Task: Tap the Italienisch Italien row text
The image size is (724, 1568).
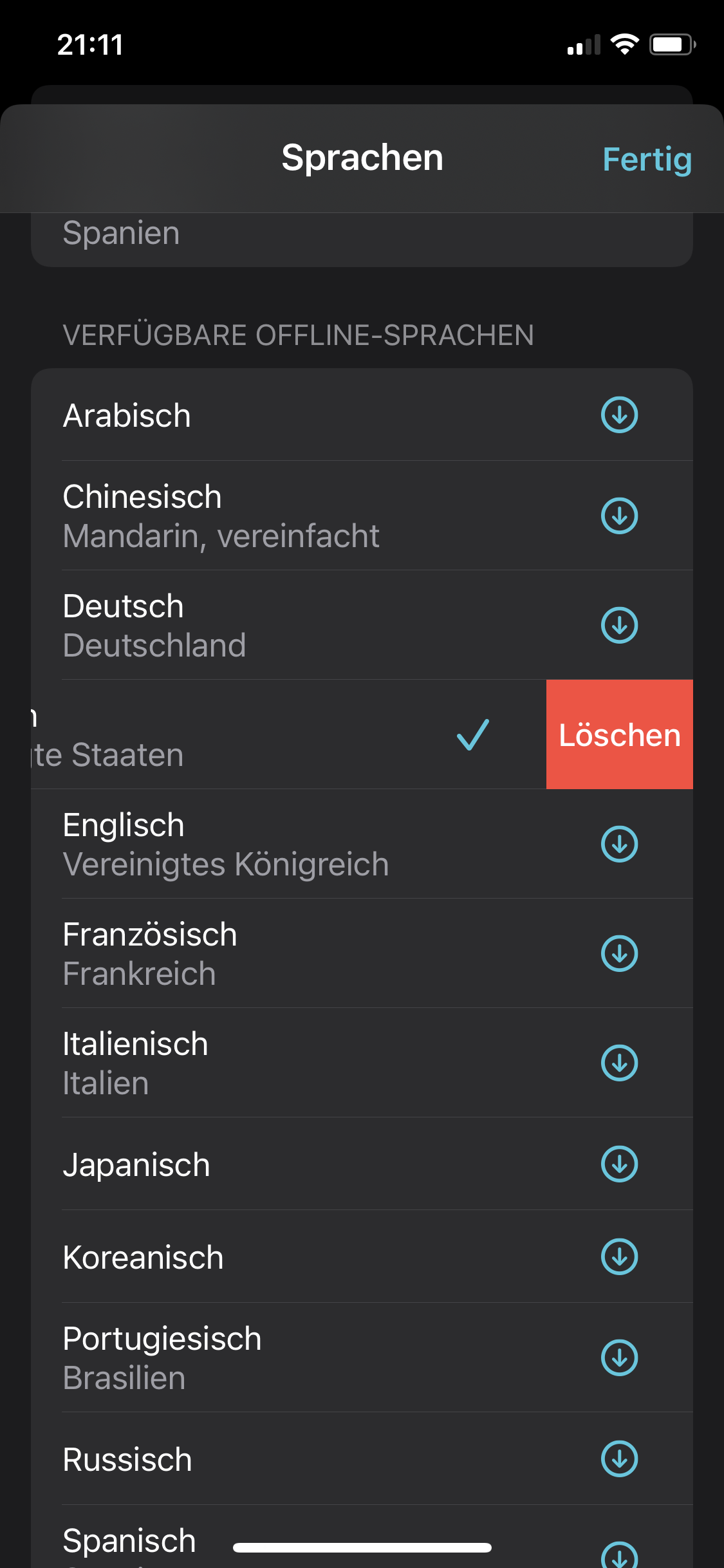Action: [x=136, y=1063]
